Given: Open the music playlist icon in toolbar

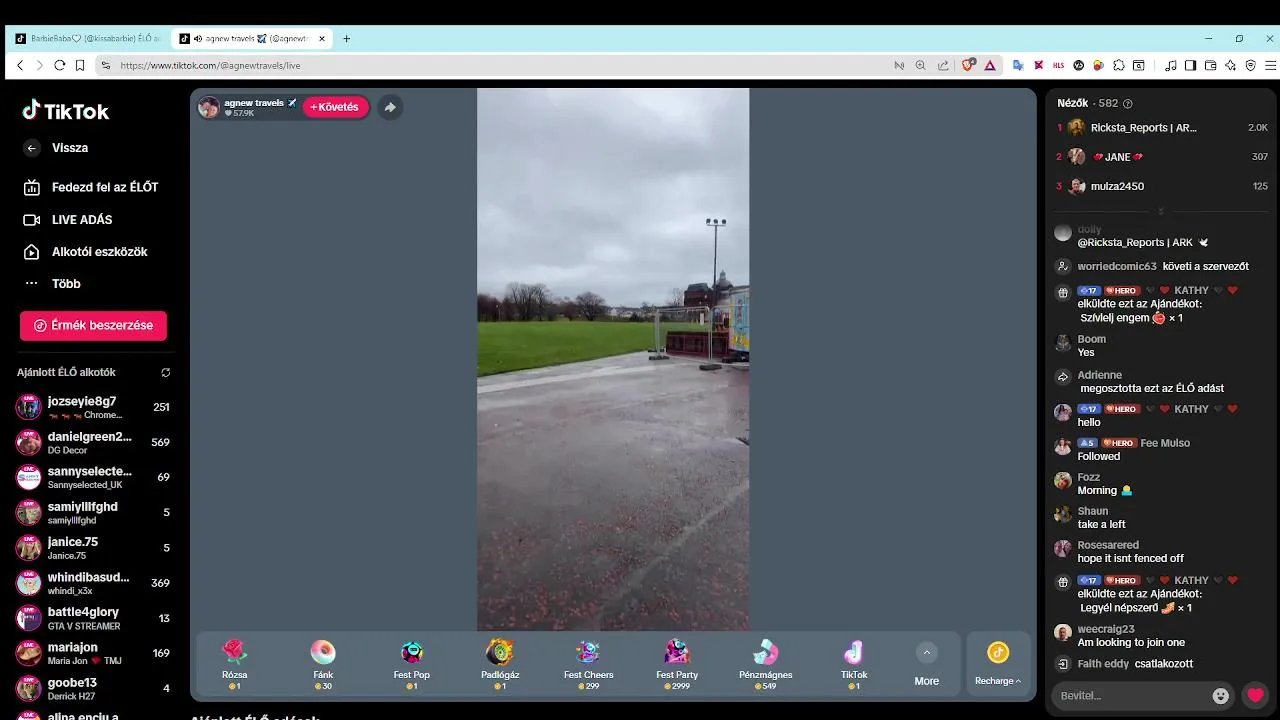Looking at the screenshot, I should coord(1171,65).
